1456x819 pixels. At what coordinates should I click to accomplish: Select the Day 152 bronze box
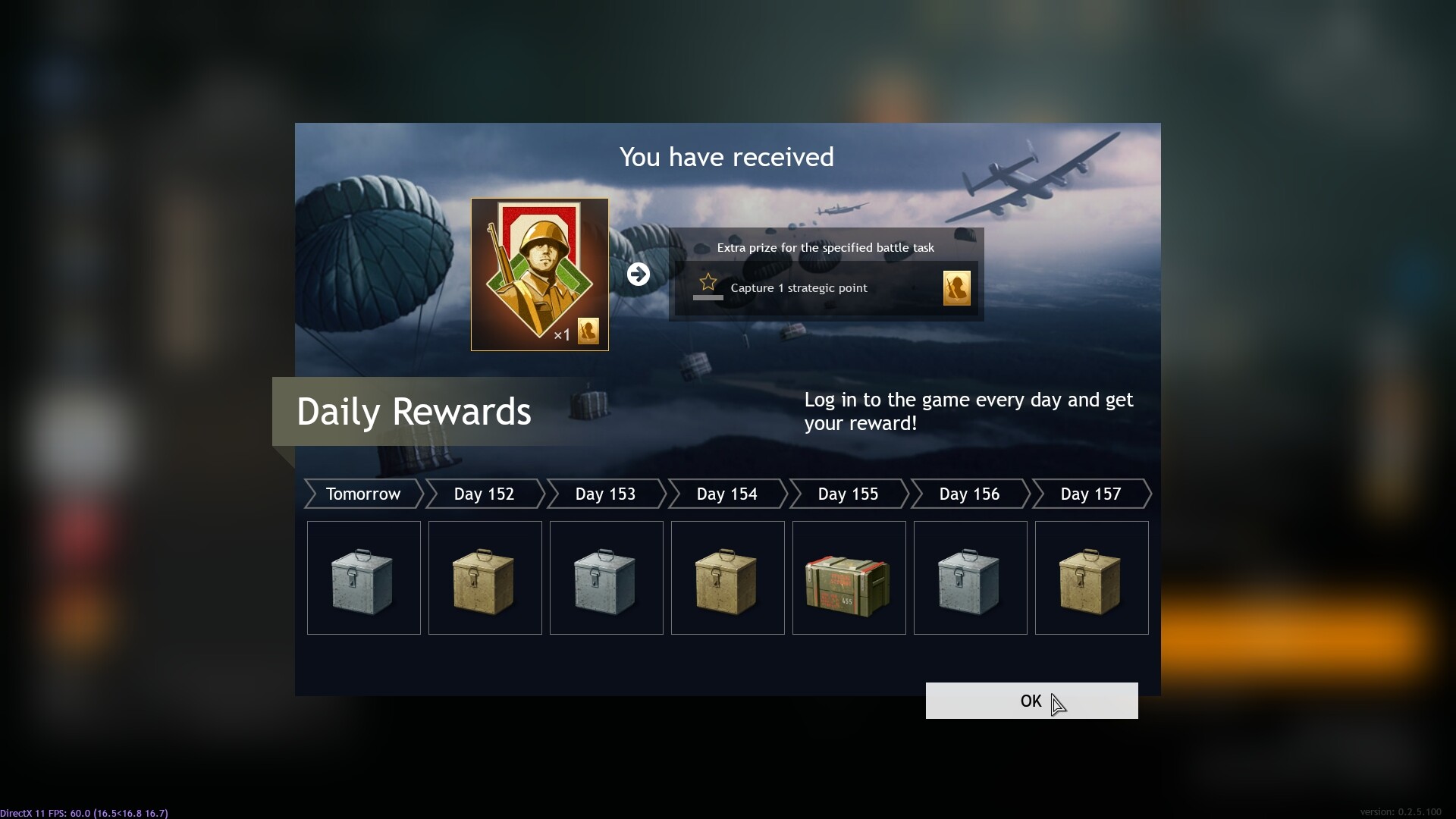[485, 578]
